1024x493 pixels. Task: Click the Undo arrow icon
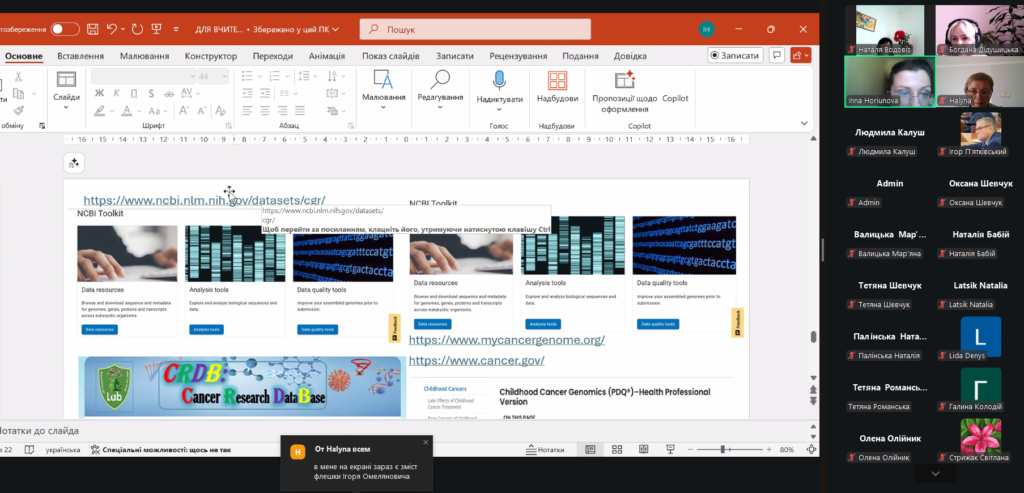[113, 29]
